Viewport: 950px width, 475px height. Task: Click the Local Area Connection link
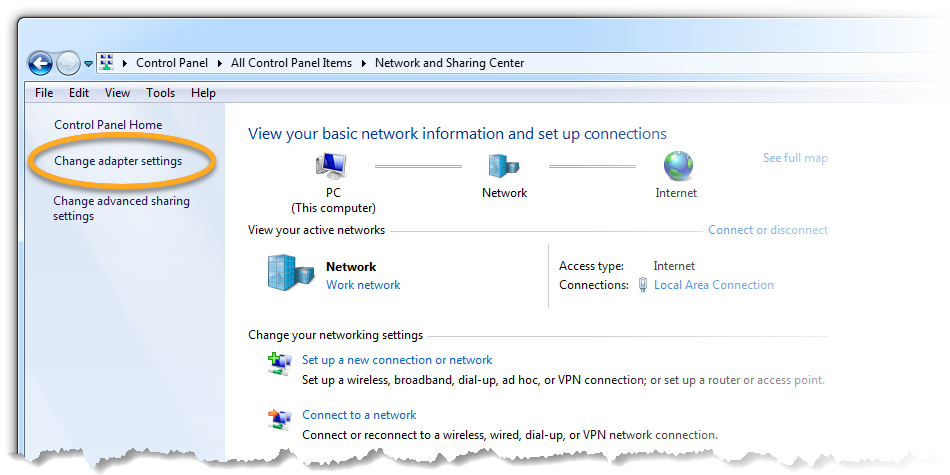click(x=713, y=285)
